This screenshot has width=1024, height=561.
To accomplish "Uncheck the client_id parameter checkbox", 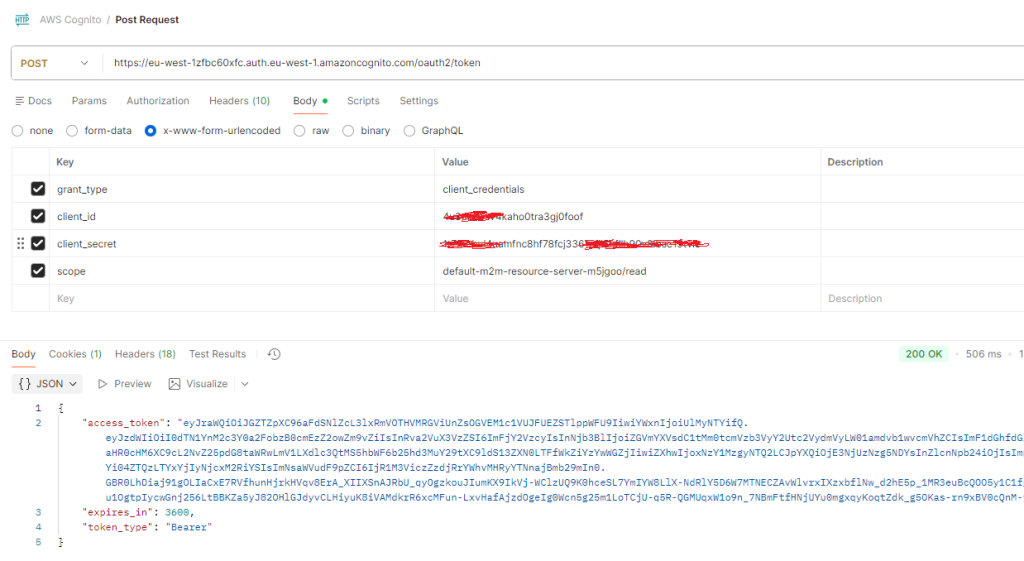I will 38,216.
